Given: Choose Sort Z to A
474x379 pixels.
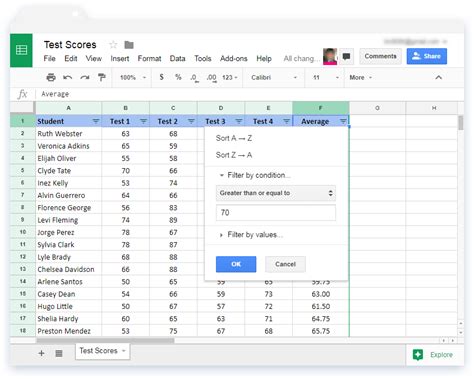Looking at the screenshot, I should pos(234,155).
